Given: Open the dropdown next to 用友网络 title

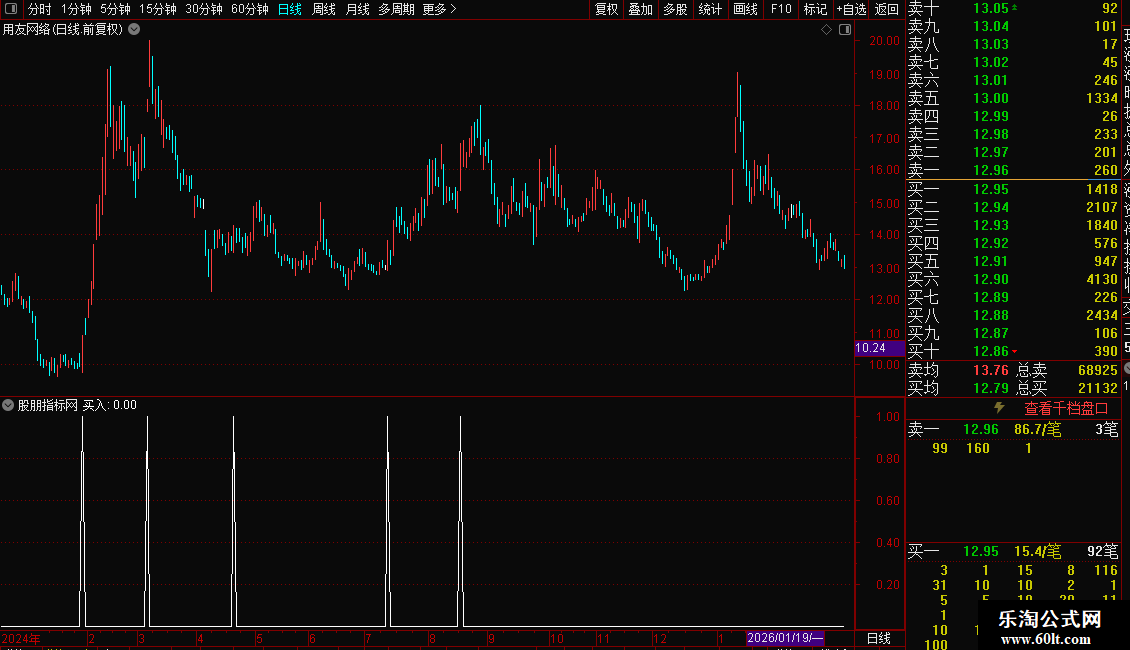Looking at the screenshot, I should [x=134, y=30].
